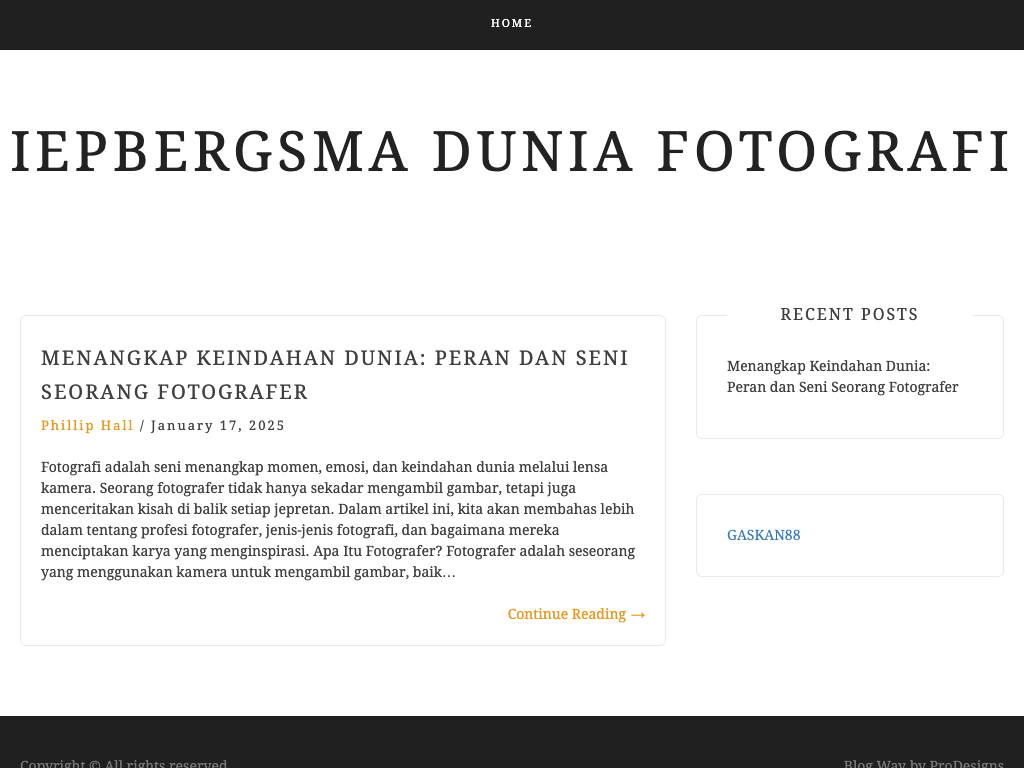The width and height of the screenshot is (1024, 768).
Task: Visit the GASKAN88 sidebar link
Action: 763,535
